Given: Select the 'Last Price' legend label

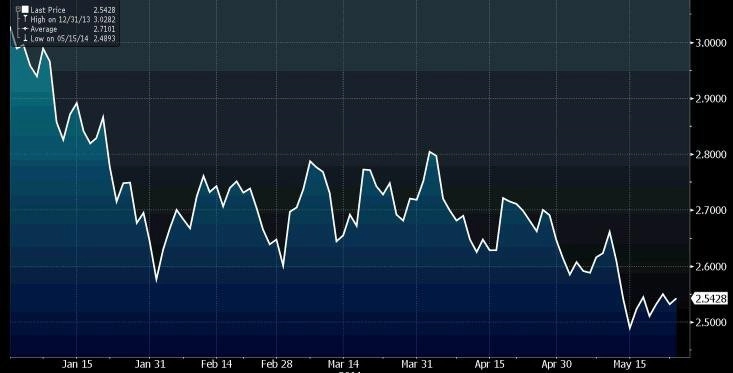Looking at the screenshot, I should 48,10.
